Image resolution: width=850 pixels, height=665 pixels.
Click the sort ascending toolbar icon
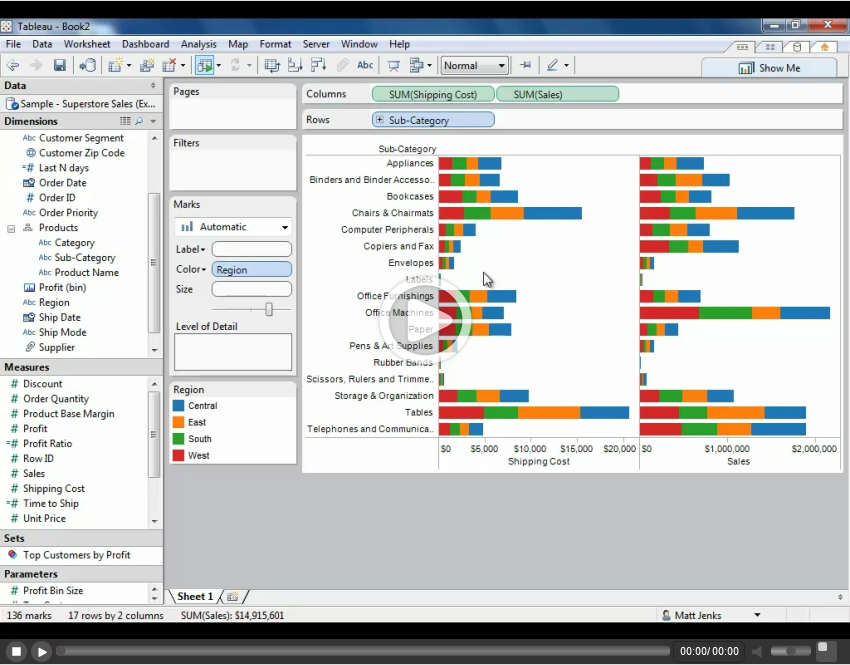tap(295, 66)
